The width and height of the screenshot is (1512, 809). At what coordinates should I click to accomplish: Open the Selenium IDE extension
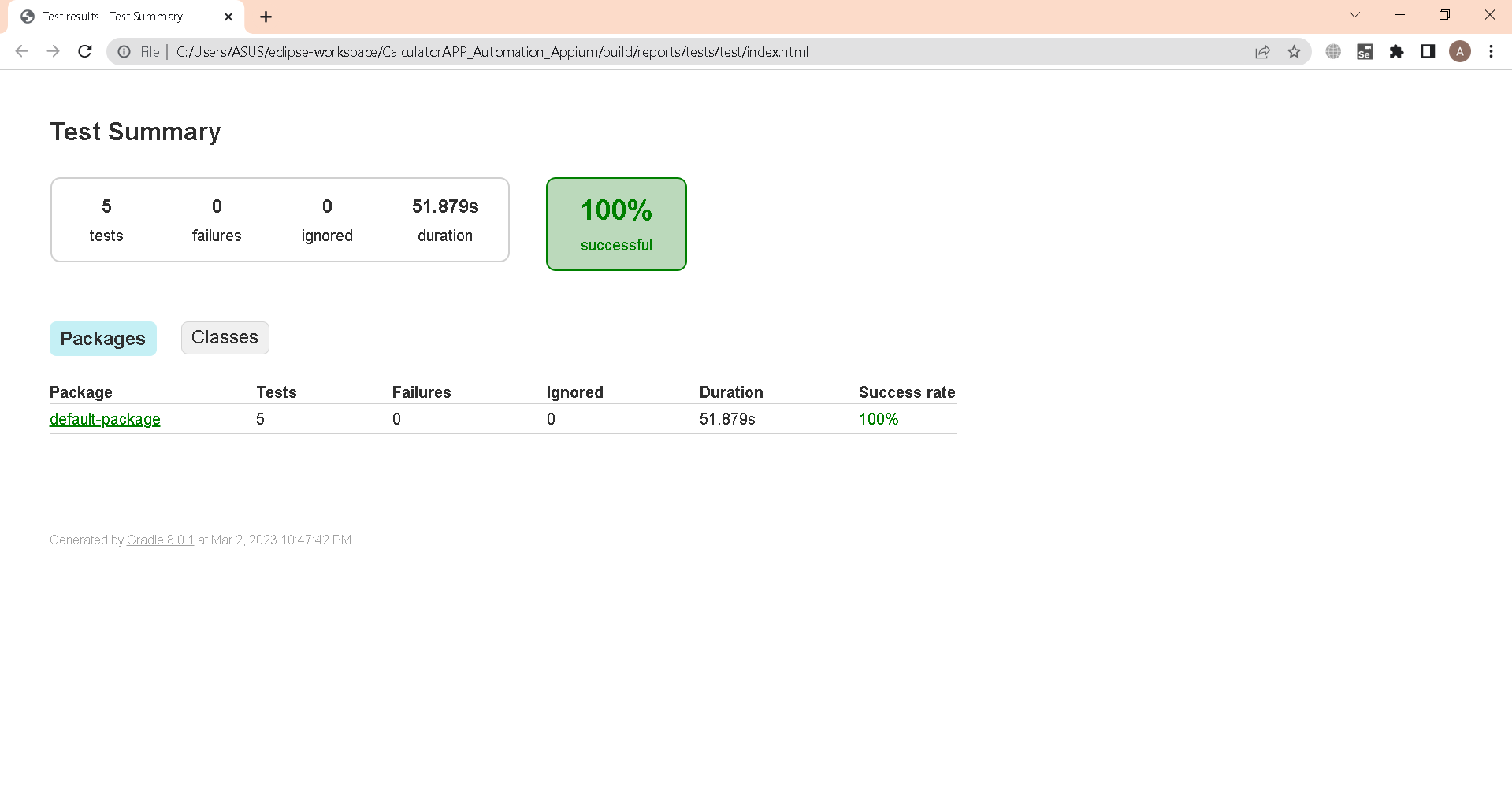pos(1365,51)
